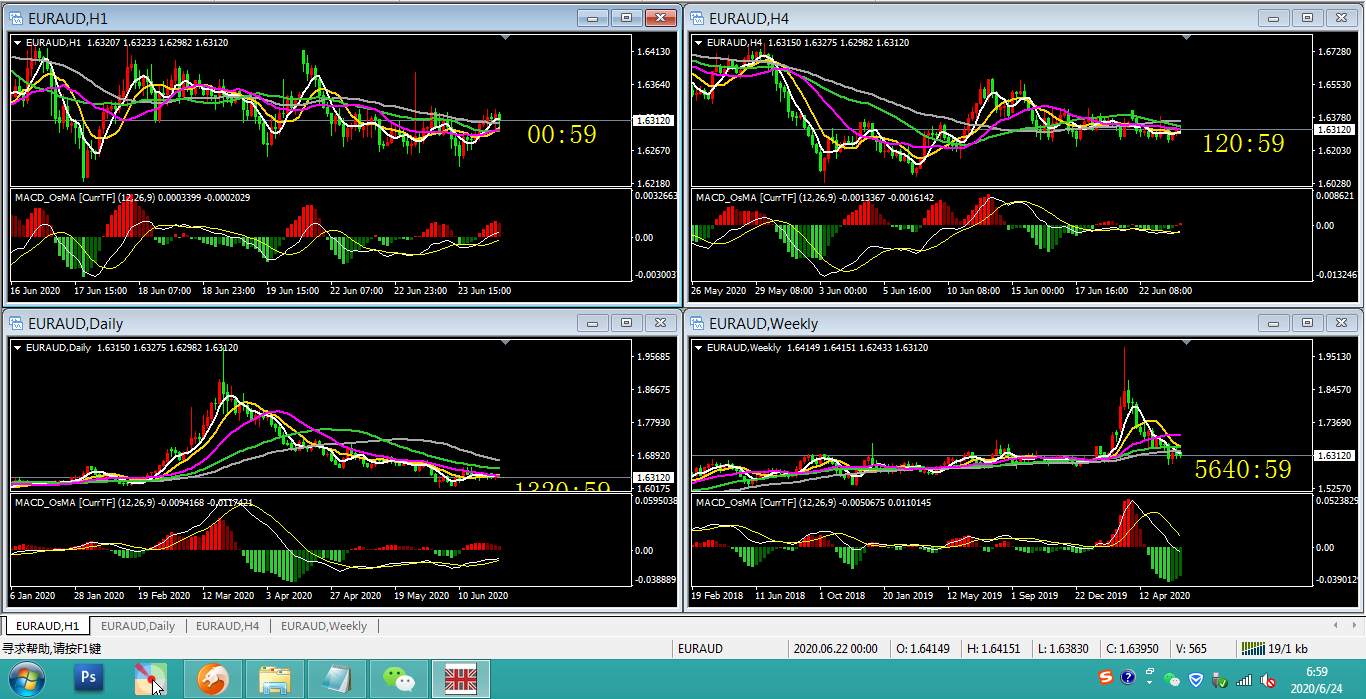Image resolution: width=1366 pixels, height=699 pixels.
Task: Open File Explorer from the taskbar
Action: pos(274,679)
